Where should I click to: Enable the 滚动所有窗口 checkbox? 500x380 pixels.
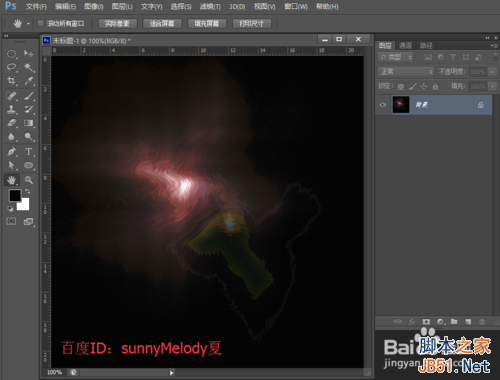[41, 23]
